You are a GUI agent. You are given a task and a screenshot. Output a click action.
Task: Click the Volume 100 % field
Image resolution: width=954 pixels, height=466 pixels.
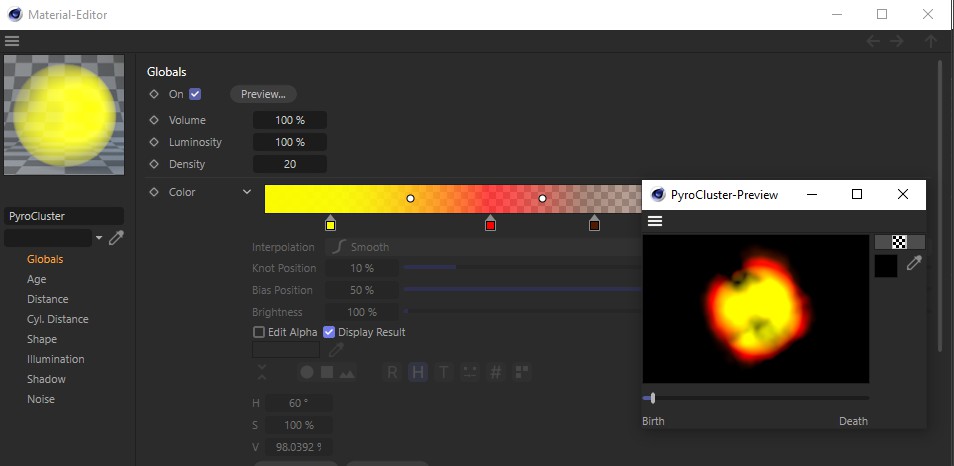(290, 120)
